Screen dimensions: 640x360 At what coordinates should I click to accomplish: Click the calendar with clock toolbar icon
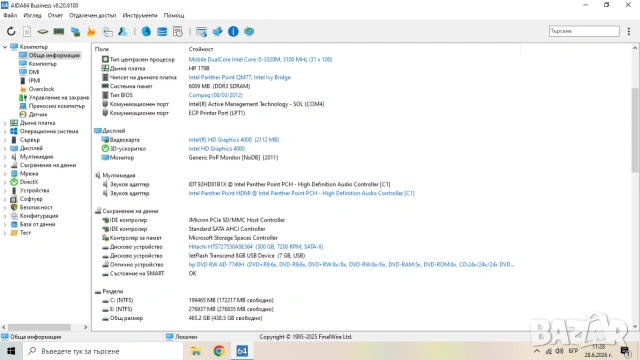178,31
